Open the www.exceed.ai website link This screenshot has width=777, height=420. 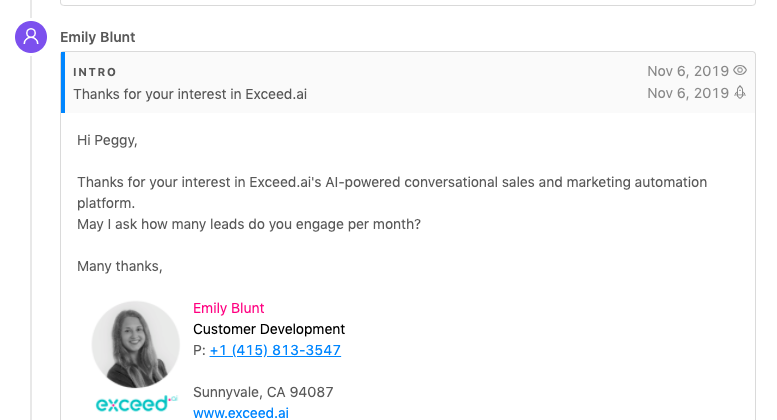pyautogui.click(x=241, y=412)
